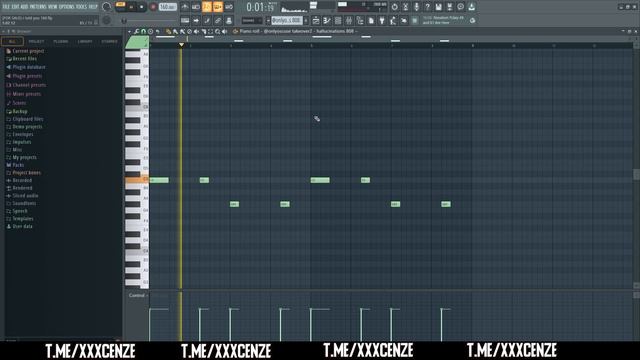The width and height of the screenshot is (640, 360).
Task: Click the play/pause transport button
Action: coord(131,7)
